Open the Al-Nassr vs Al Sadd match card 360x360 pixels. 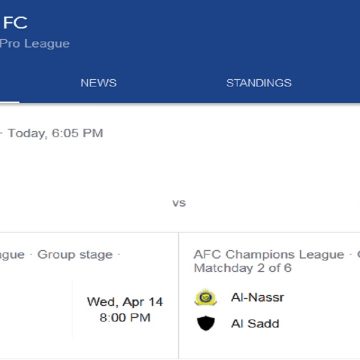269,296
